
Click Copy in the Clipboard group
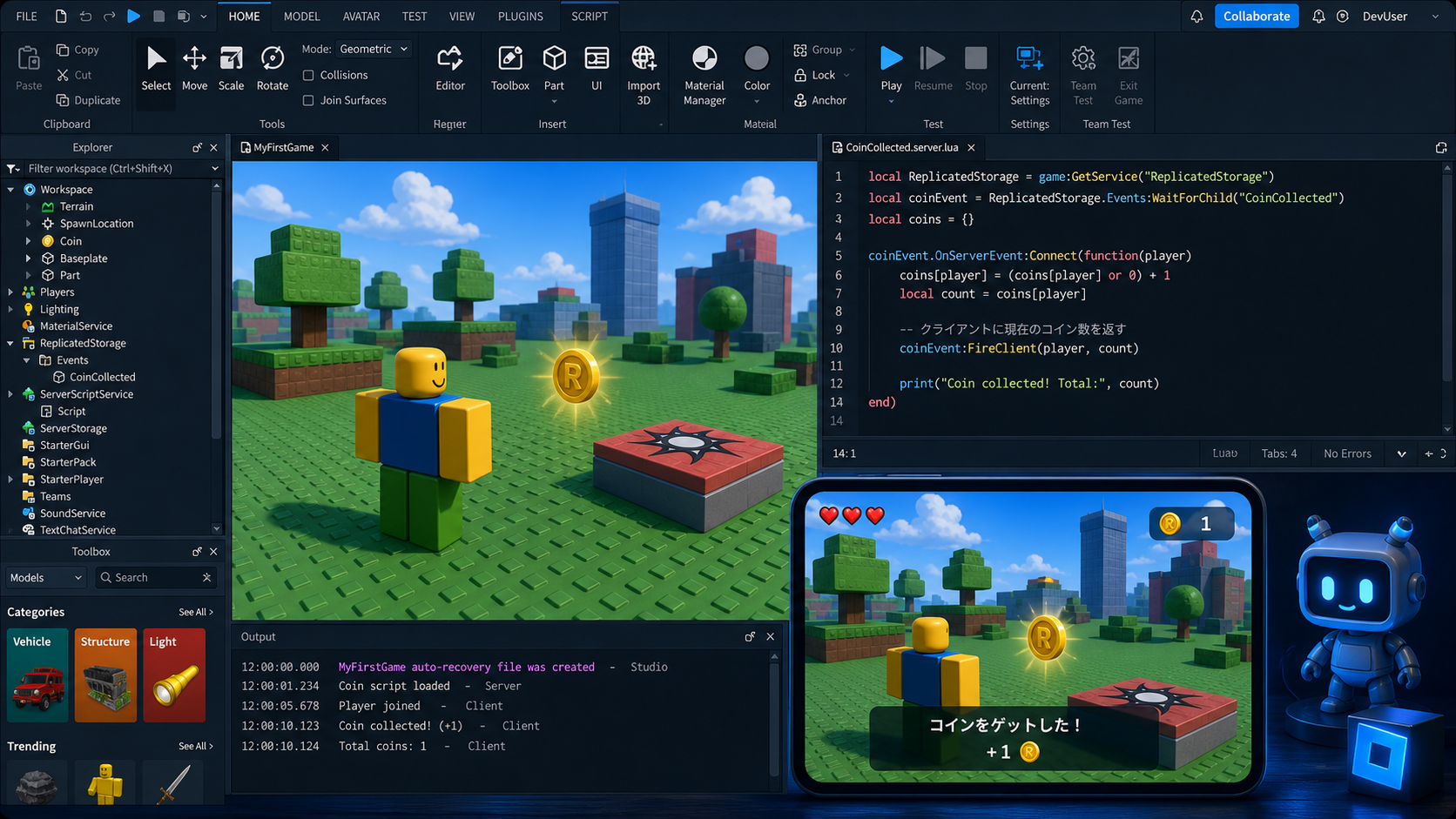coord(78,50)
